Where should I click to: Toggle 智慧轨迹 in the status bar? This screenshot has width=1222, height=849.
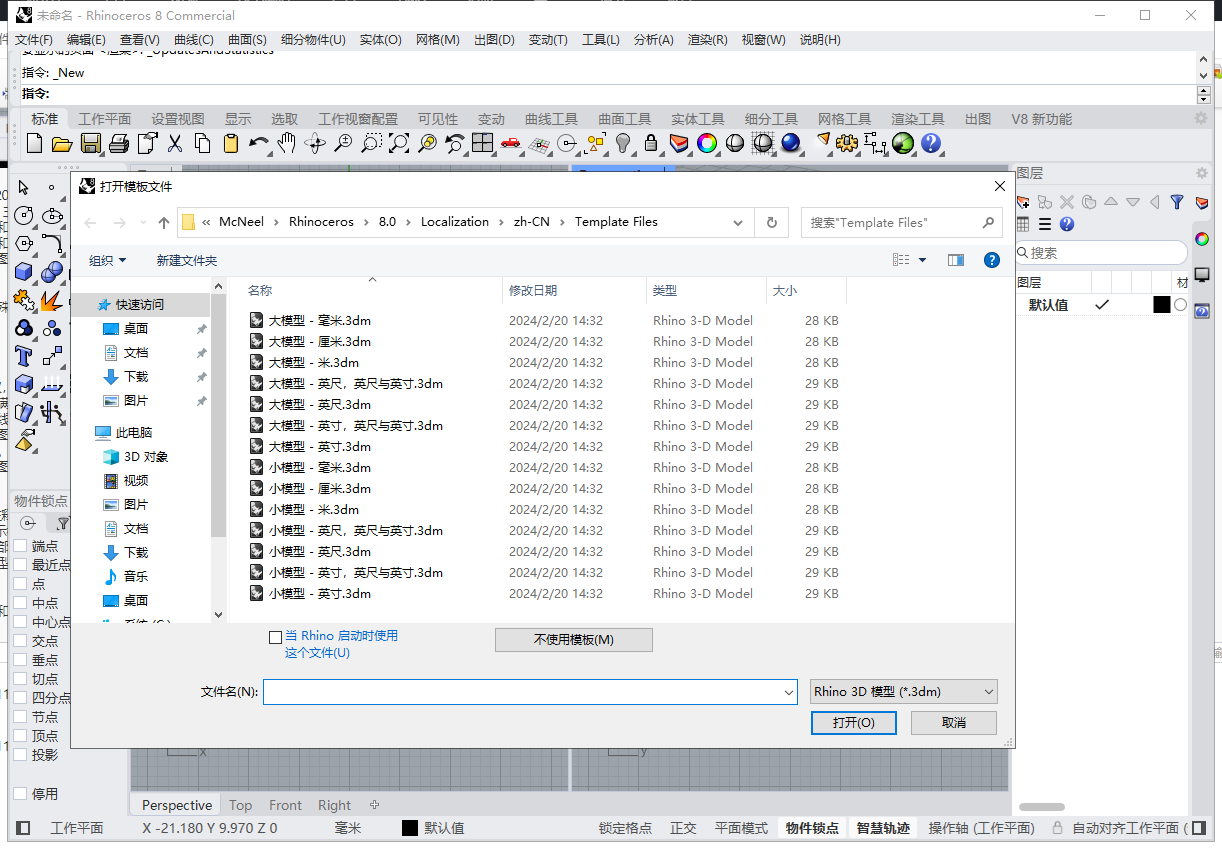pyautogui.click(x=883, y=828)
